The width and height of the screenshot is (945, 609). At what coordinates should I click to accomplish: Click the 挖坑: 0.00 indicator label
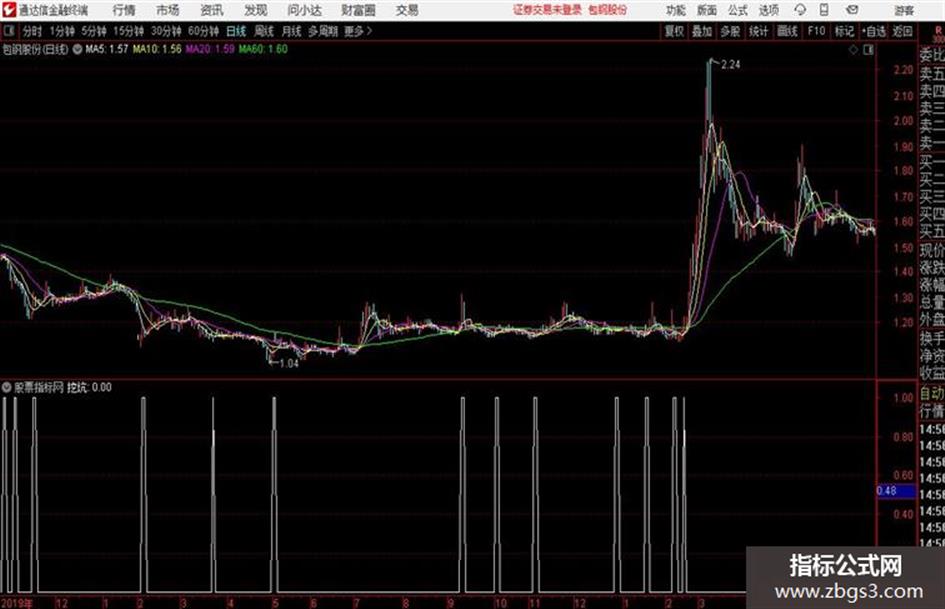coord(89,387)
